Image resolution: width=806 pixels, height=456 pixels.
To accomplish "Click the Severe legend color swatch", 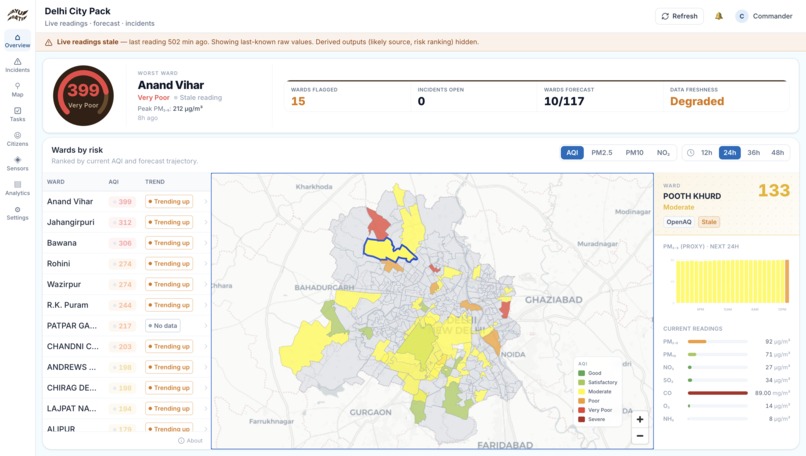I will [581, 419].
